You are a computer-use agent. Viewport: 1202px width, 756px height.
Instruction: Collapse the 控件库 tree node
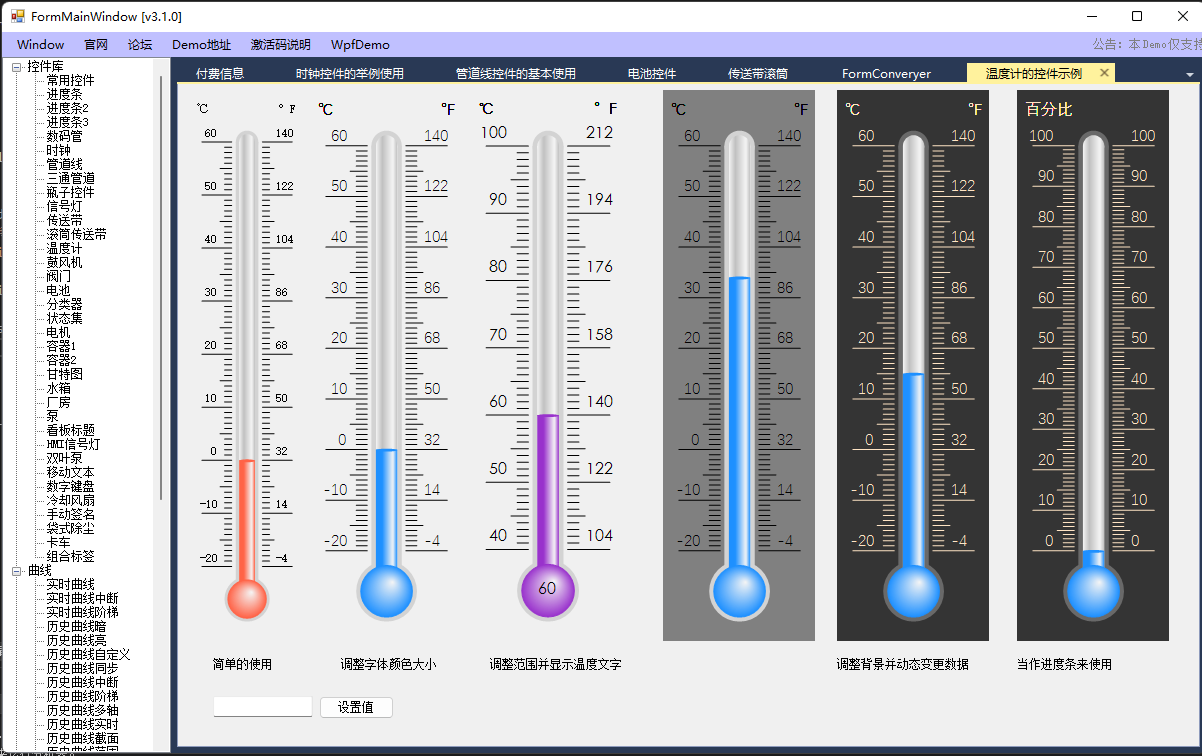tap(16, 67)
